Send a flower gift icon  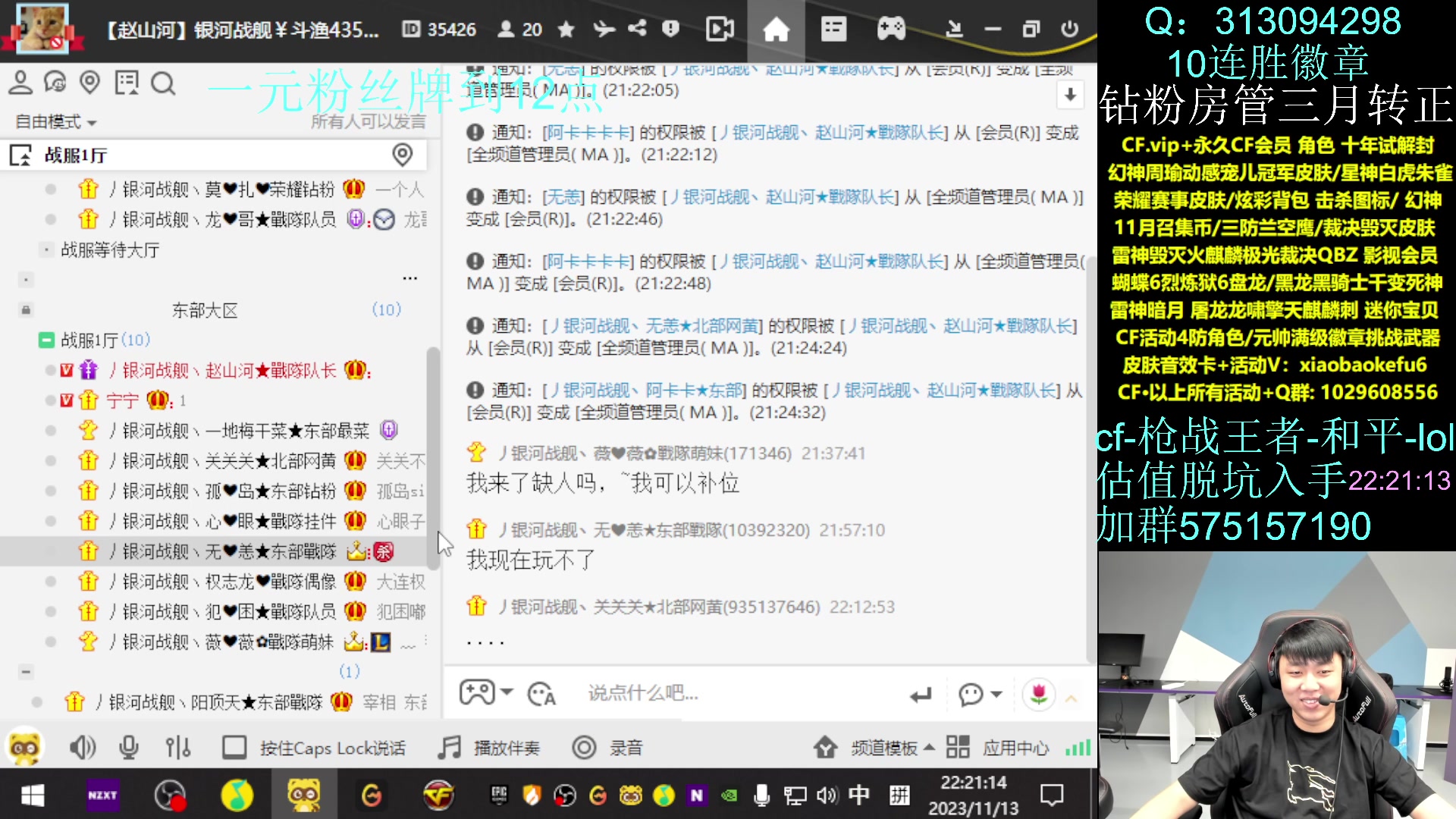1039,694
